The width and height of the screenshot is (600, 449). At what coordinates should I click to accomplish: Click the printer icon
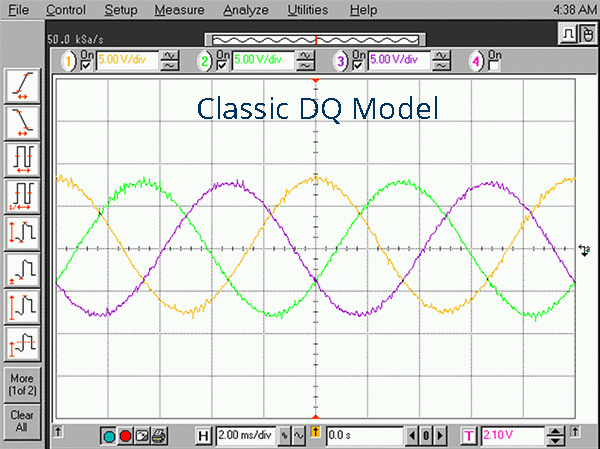coord(158,436)
